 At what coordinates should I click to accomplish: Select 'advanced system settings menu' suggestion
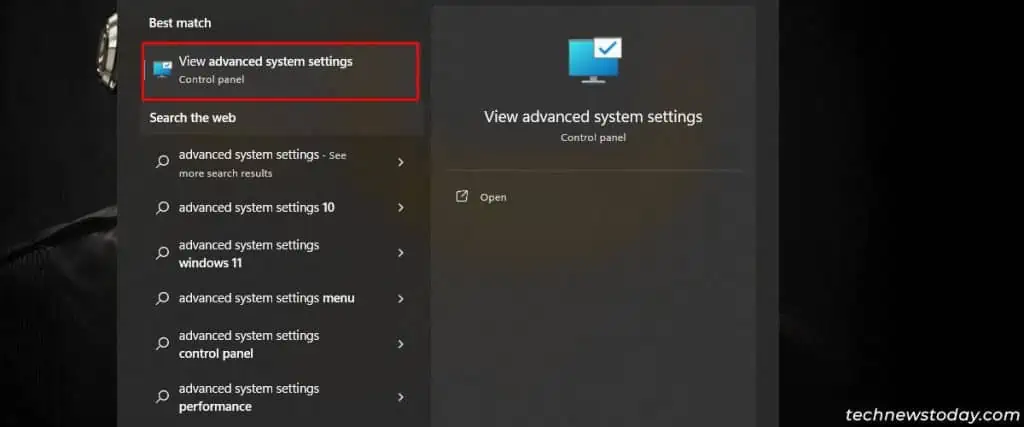282,298
